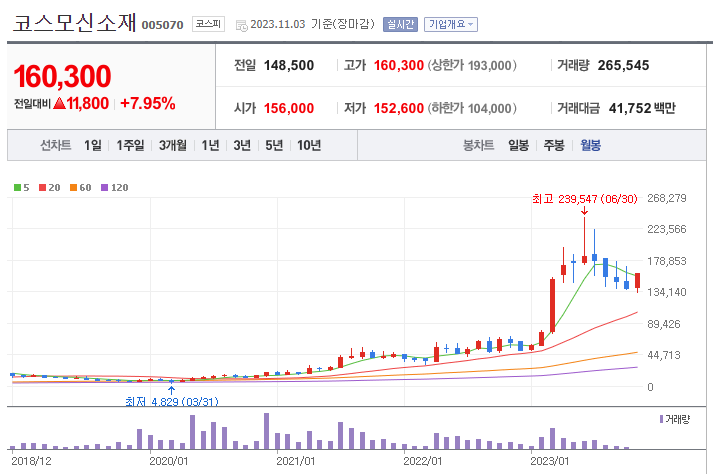Screen dimensions: 713x474
Task: Click the green 5-period moving average swatch
Action: (x=18, y=187)
